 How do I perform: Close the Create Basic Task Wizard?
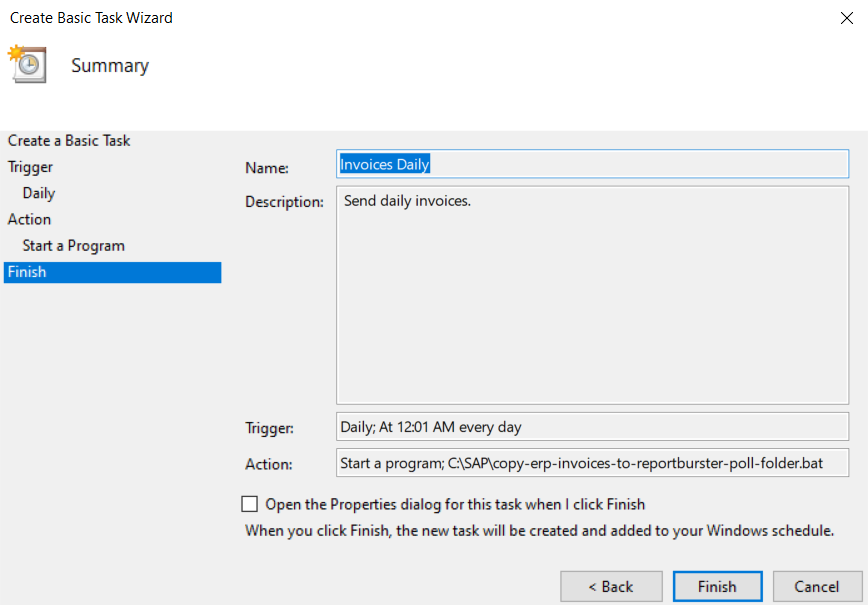click(846, 18)
